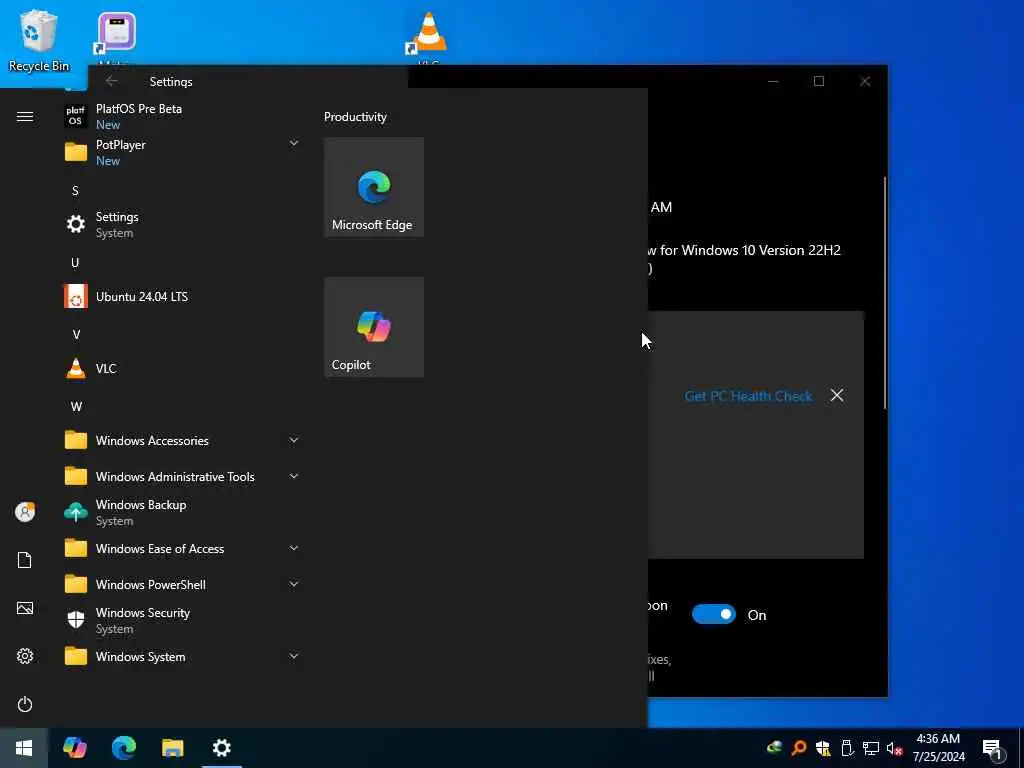Click the Get PC Health Check link
This screenshot has width=1024, height=768.
(748, 396)
